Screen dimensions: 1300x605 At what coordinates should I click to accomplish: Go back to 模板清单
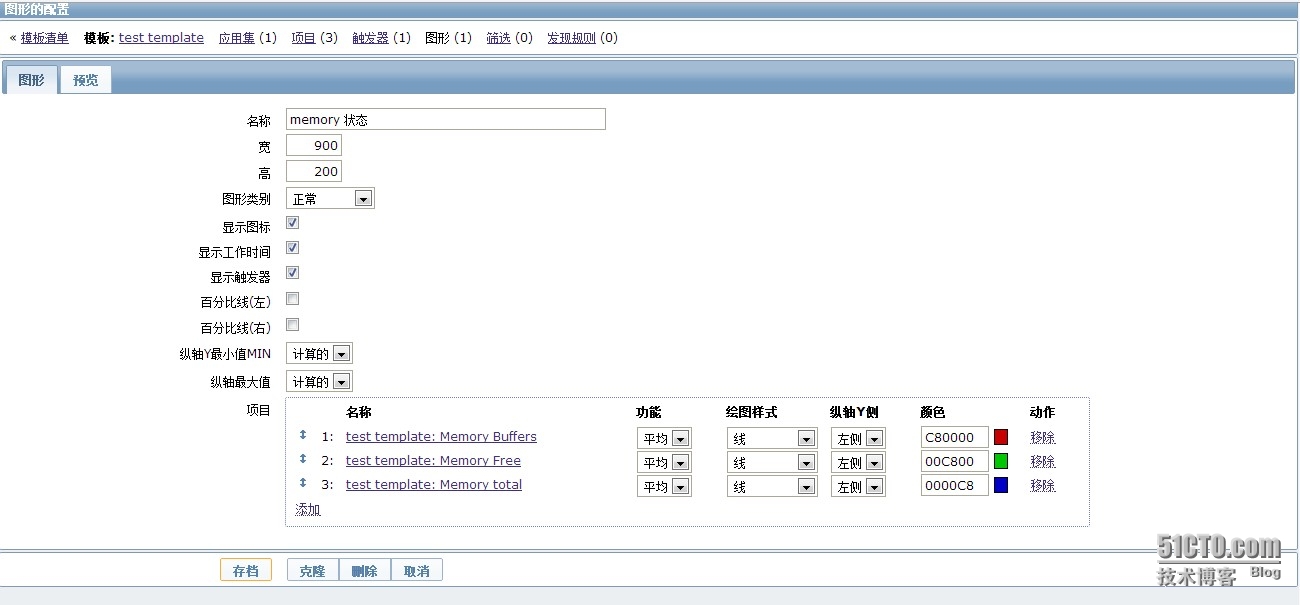point(45,38)
